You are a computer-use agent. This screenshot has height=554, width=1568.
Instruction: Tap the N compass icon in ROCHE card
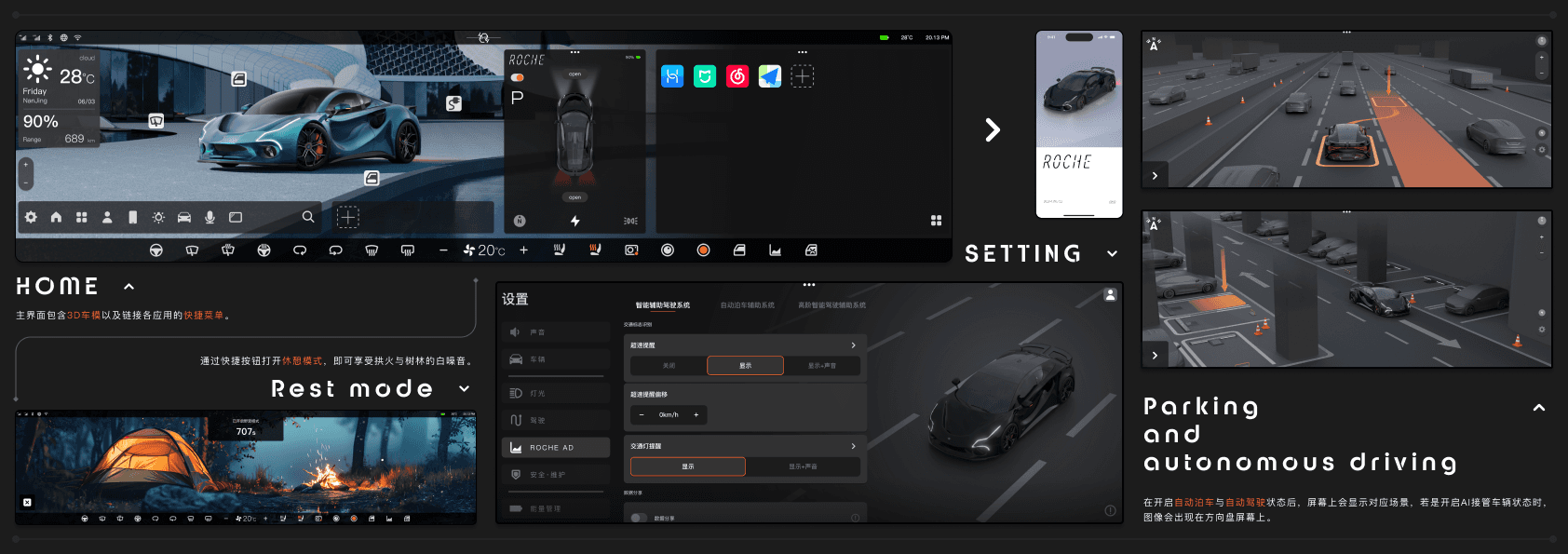[520, 221]
